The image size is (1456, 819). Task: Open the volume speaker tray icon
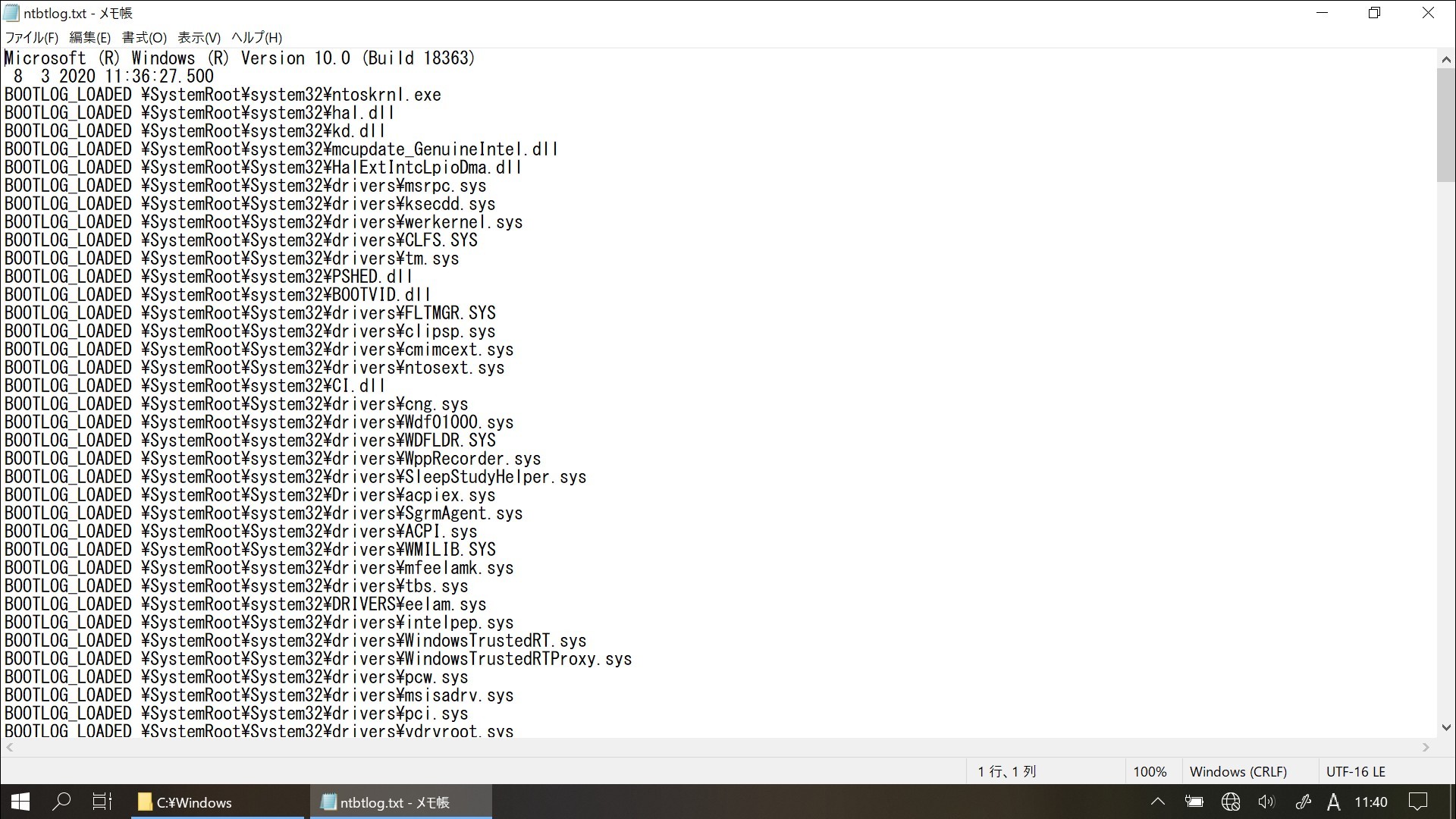(1266, 802)
